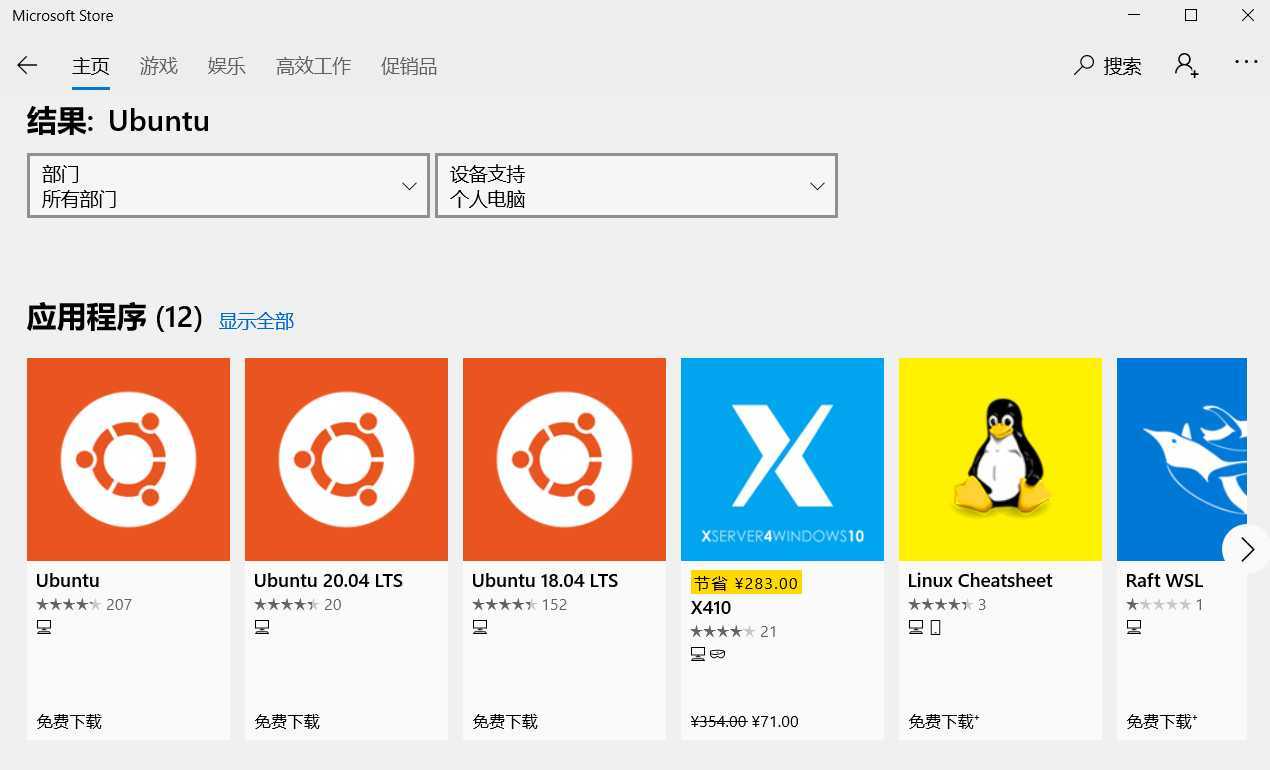Click the 'Raft WSL' title
This screenshot has height=770, width=1270.
[x=1164, y=580]
